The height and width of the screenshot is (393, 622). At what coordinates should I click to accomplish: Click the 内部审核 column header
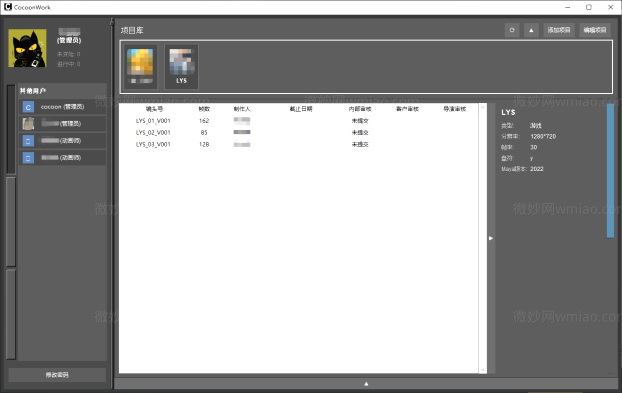click(360, 109)
